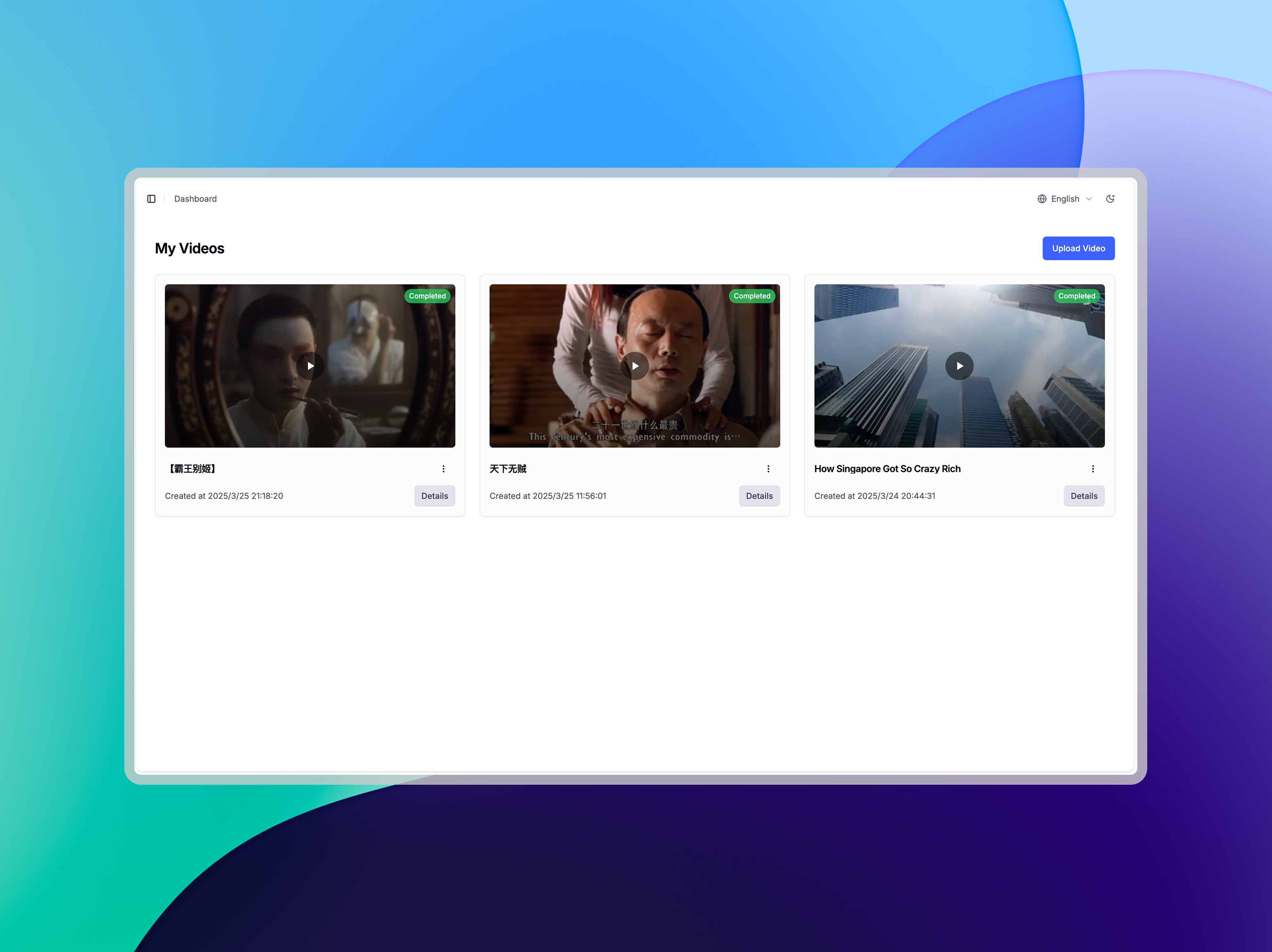Open more options for 天下无贼
Viewport: 1272px width, 952px height.
pyautogui.click(x=768, y=469)
